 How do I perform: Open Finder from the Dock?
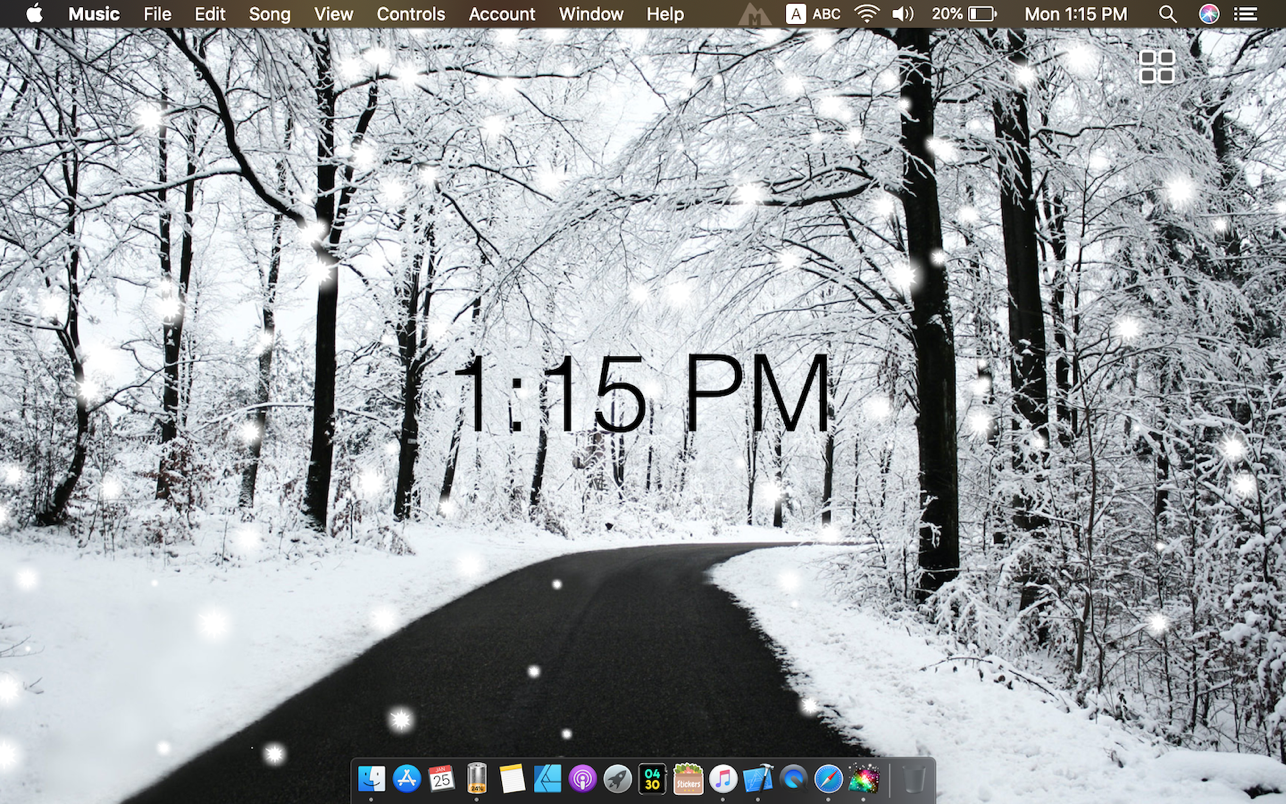(x=372, y=781)
